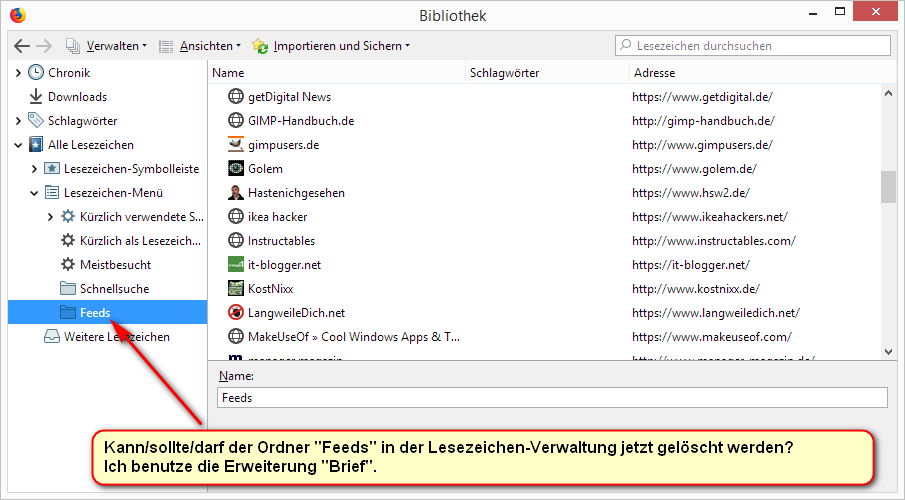This screenshot has width=905, height=500.
Task: Click globe icon beside Instructables
Action: 235,240
